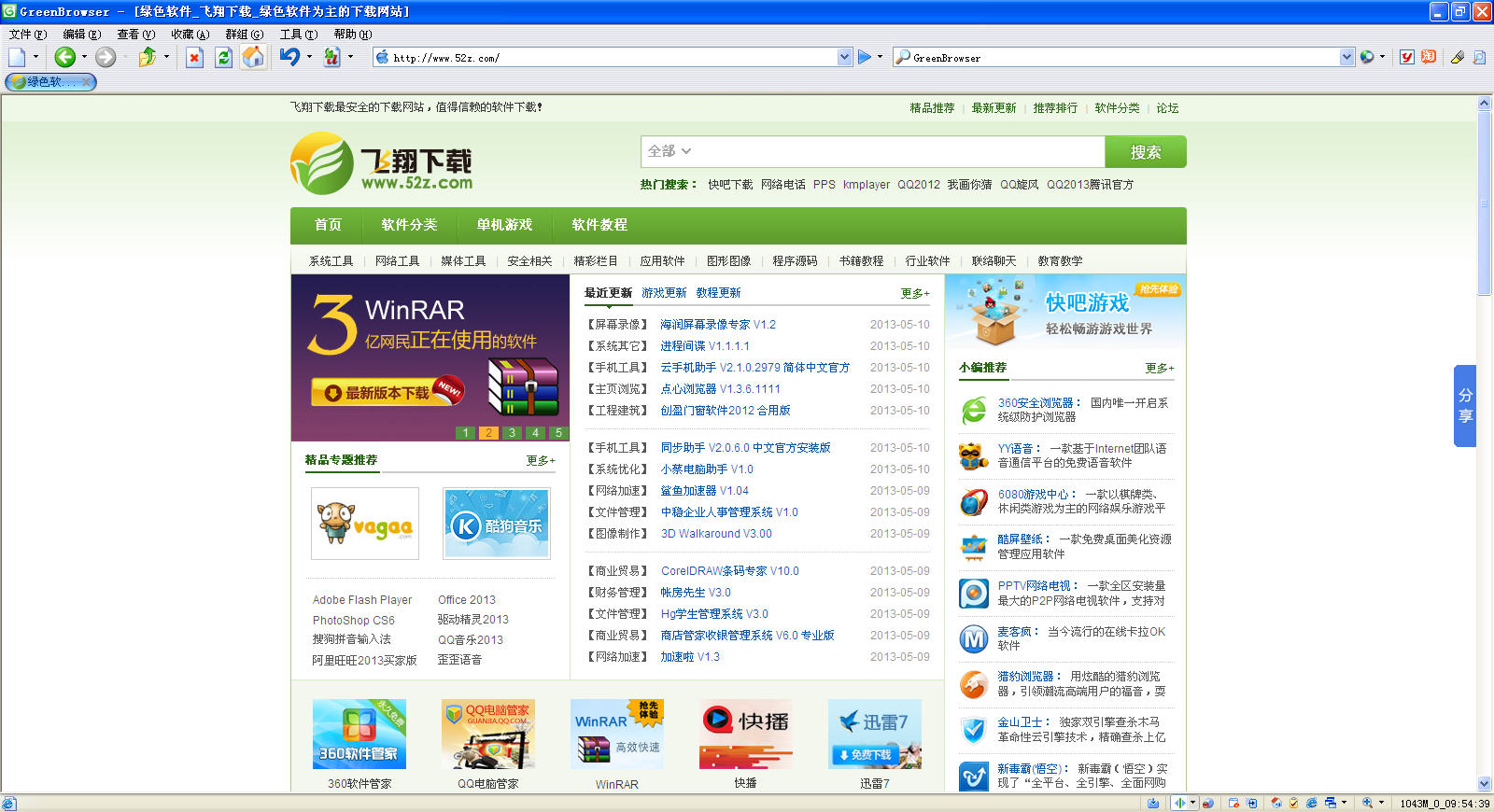1494x812 pixels.
Task: Expand the 全部 search category dropdown
Action: click(669, 151)
